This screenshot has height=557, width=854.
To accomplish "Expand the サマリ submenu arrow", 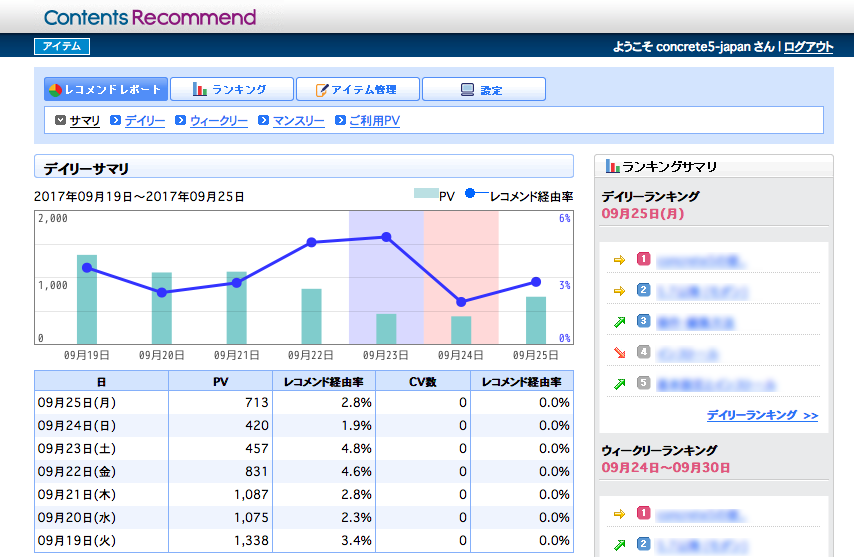I will click(60, 120).
